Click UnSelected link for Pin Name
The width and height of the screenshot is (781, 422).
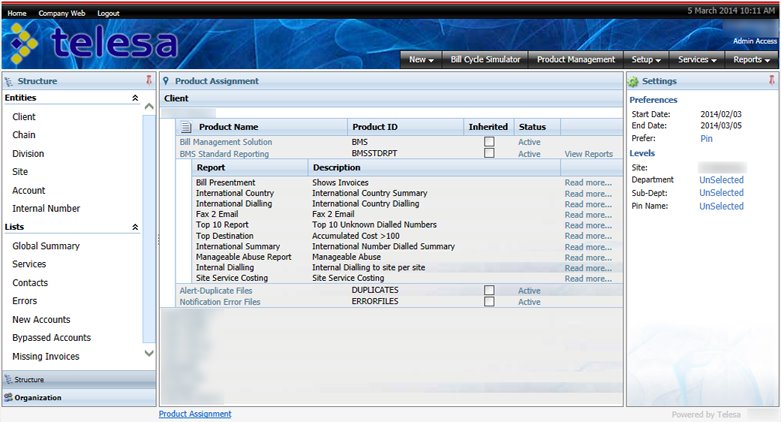pyautogui.click(x=721, y=206)
